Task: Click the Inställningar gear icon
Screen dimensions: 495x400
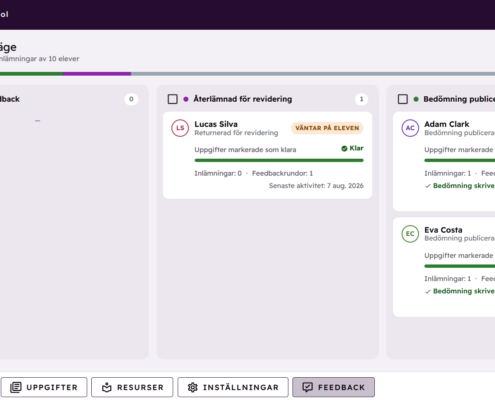Action: tap(193, 387)
